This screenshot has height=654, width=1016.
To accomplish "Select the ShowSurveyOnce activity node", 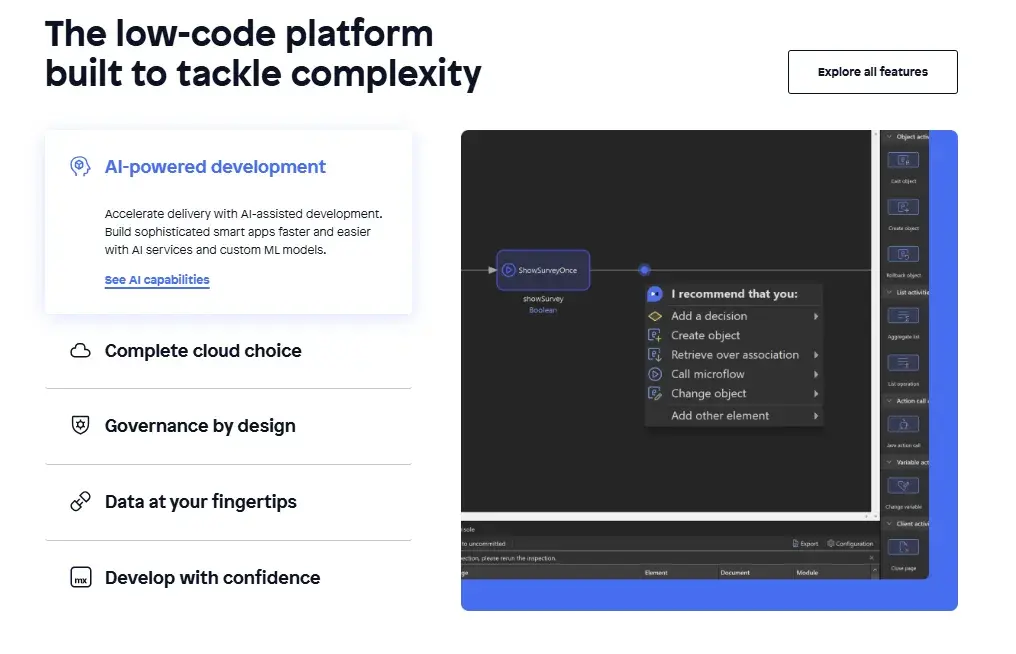I will click(x=543, y=270).
